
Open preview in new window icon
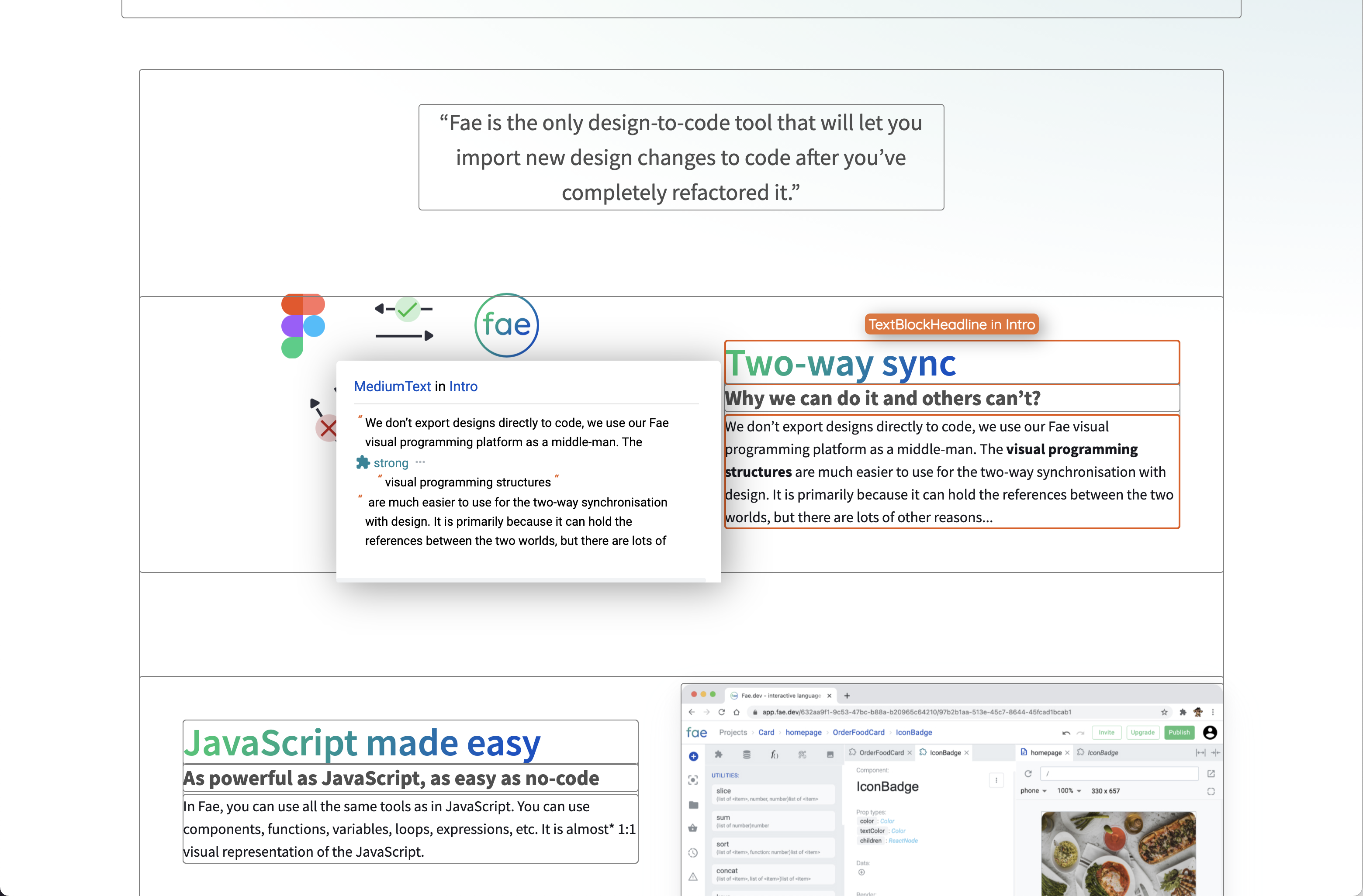[1211, 773]
